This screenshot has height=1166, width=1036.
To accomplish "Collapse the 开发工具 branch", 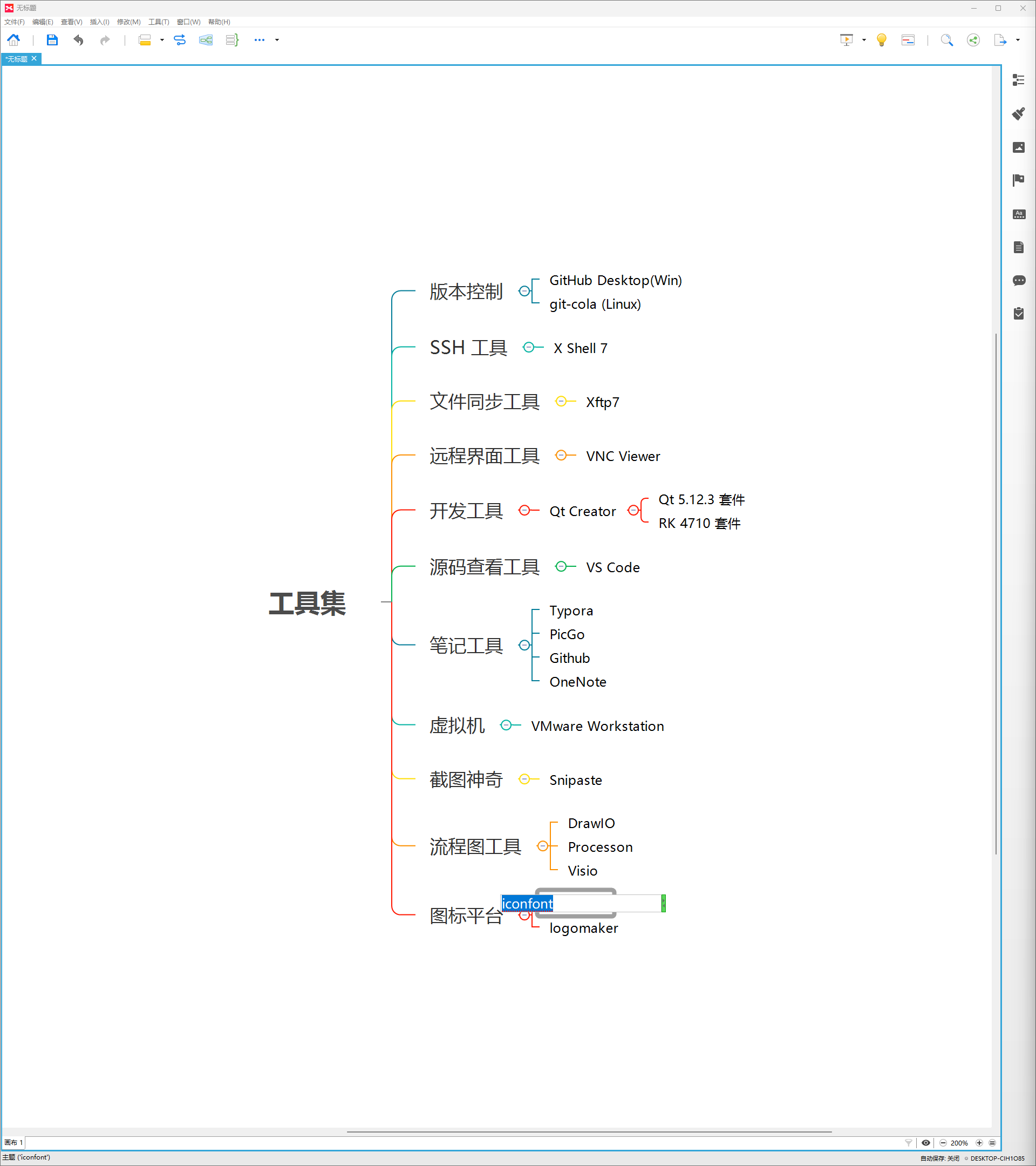I will [524, 510].
